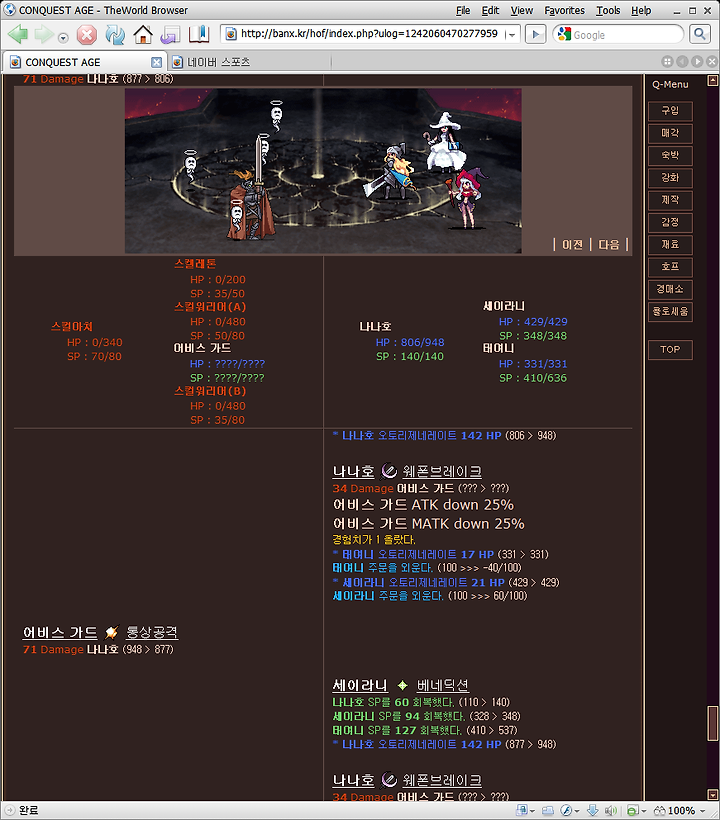
Task: Click the ad-block popup filter status icon
Action: 632,811
